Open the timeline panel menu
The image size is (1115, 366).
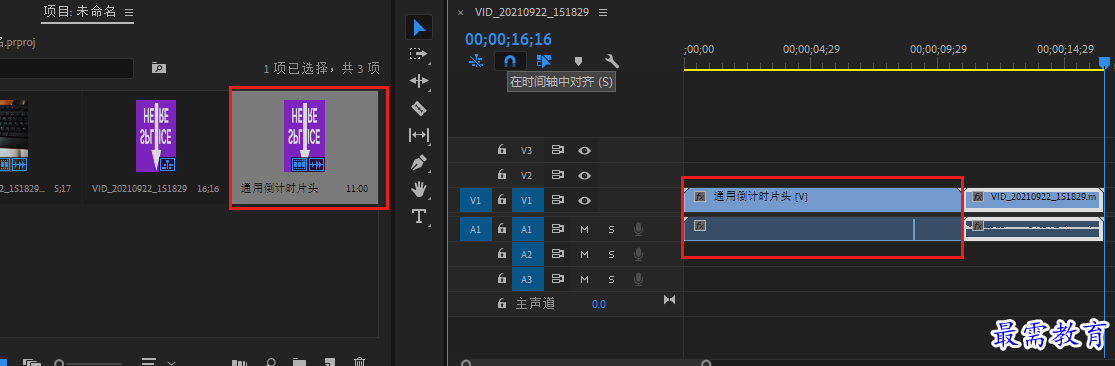(x=603, y=13)
